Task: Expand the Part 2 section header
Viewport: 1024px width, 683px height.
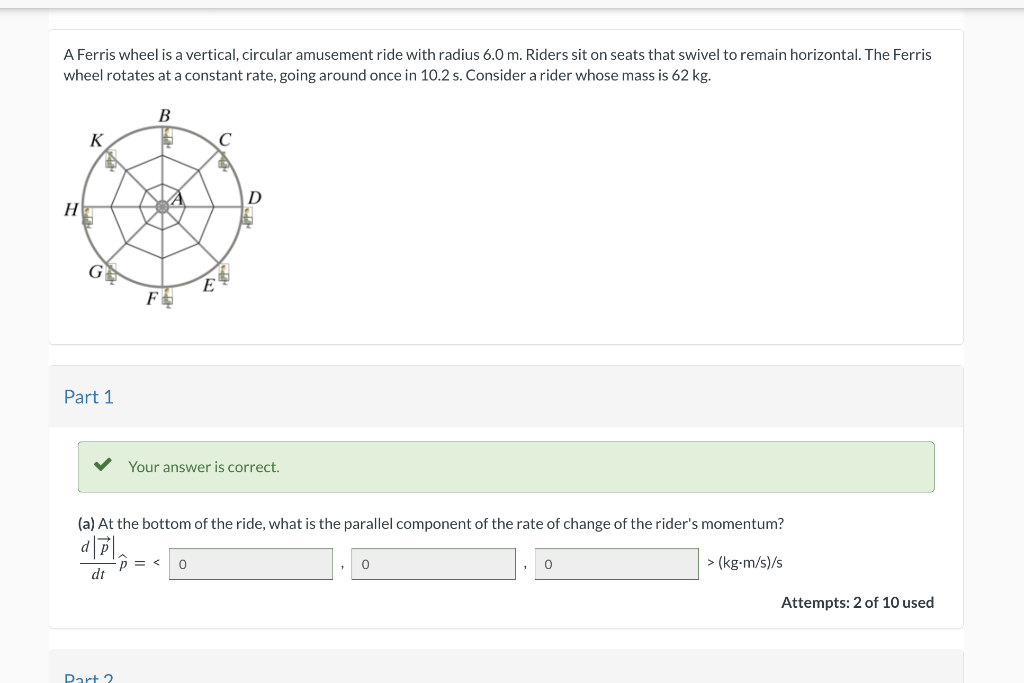Action: click(x=88, y=676)
